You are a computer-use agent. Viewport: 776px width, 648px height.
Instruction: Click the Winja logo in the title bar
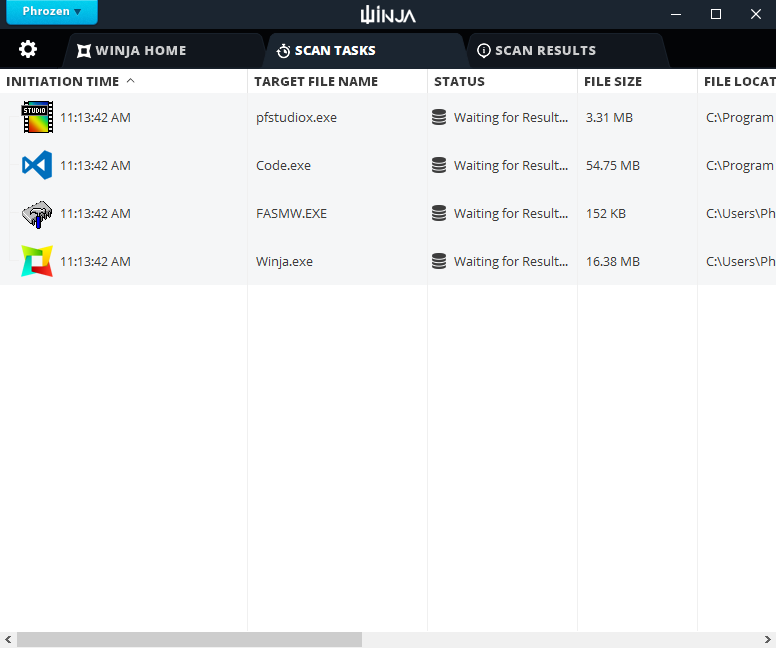[388, 15]
